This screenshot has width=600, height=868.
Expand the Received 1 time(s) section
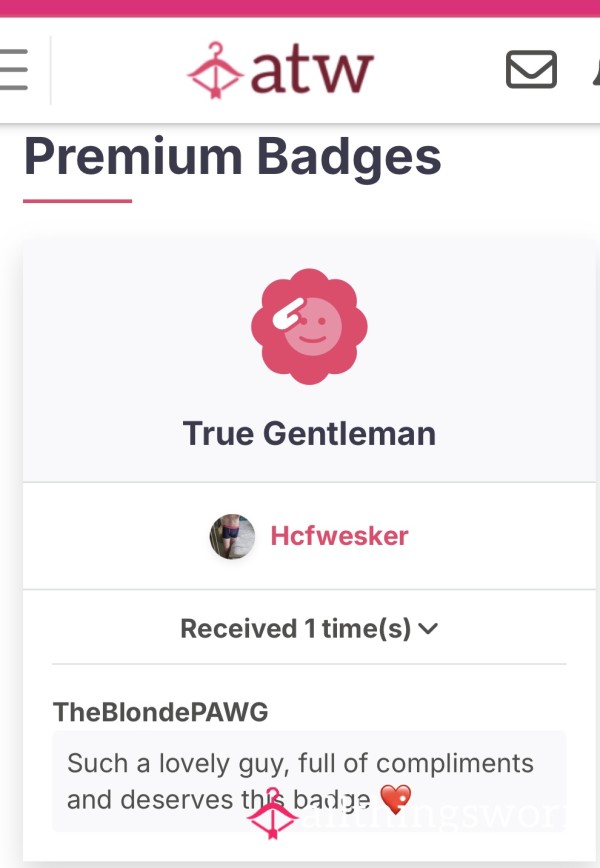point(309,628)
